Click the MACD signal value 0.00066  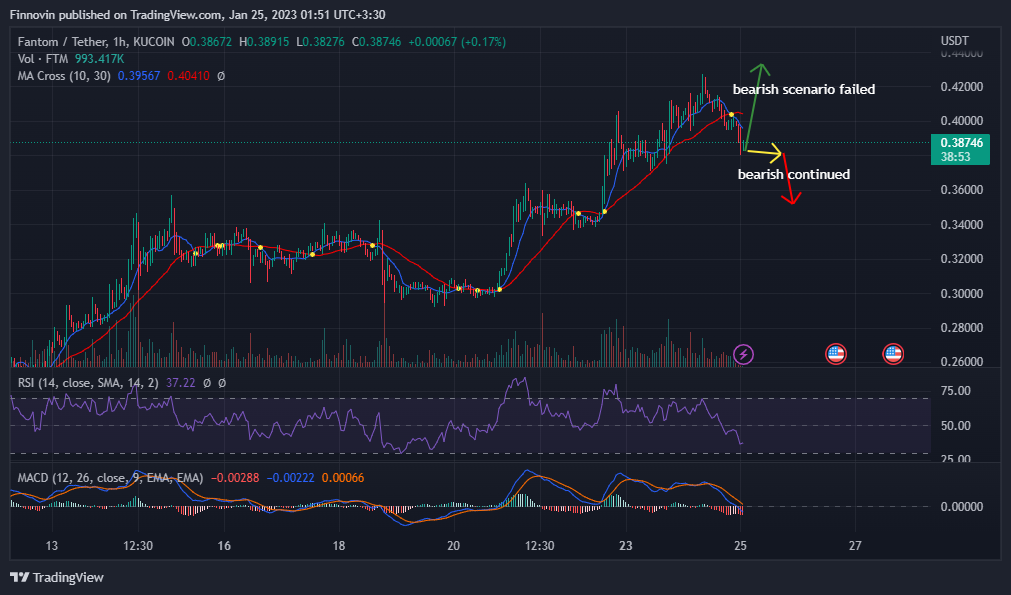[x=342, y=478]
